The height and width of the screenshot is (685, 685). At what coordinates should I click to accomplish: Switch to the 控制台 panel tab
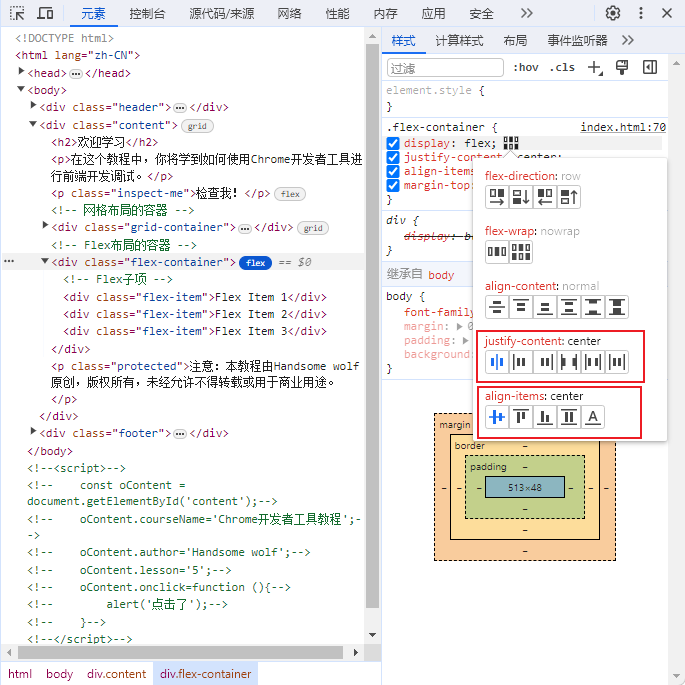147,14
